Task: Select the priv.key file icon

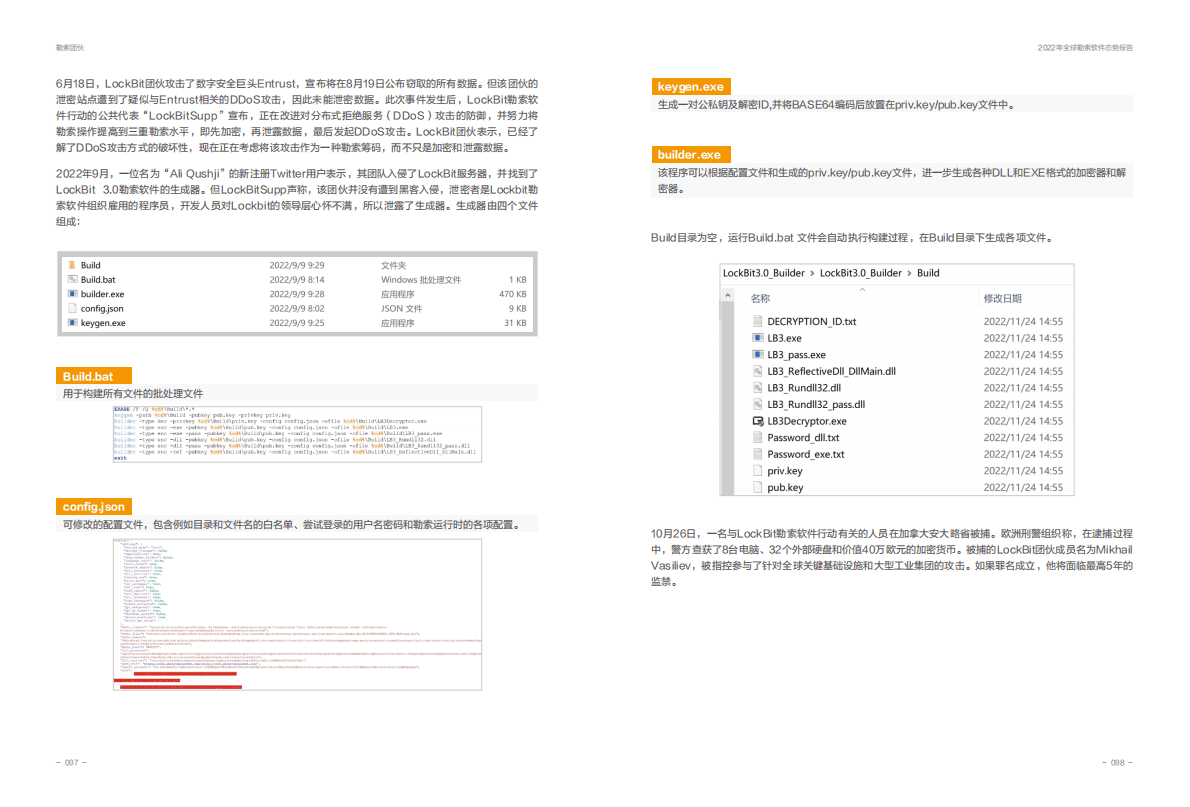Action: (x=758, y=471)
